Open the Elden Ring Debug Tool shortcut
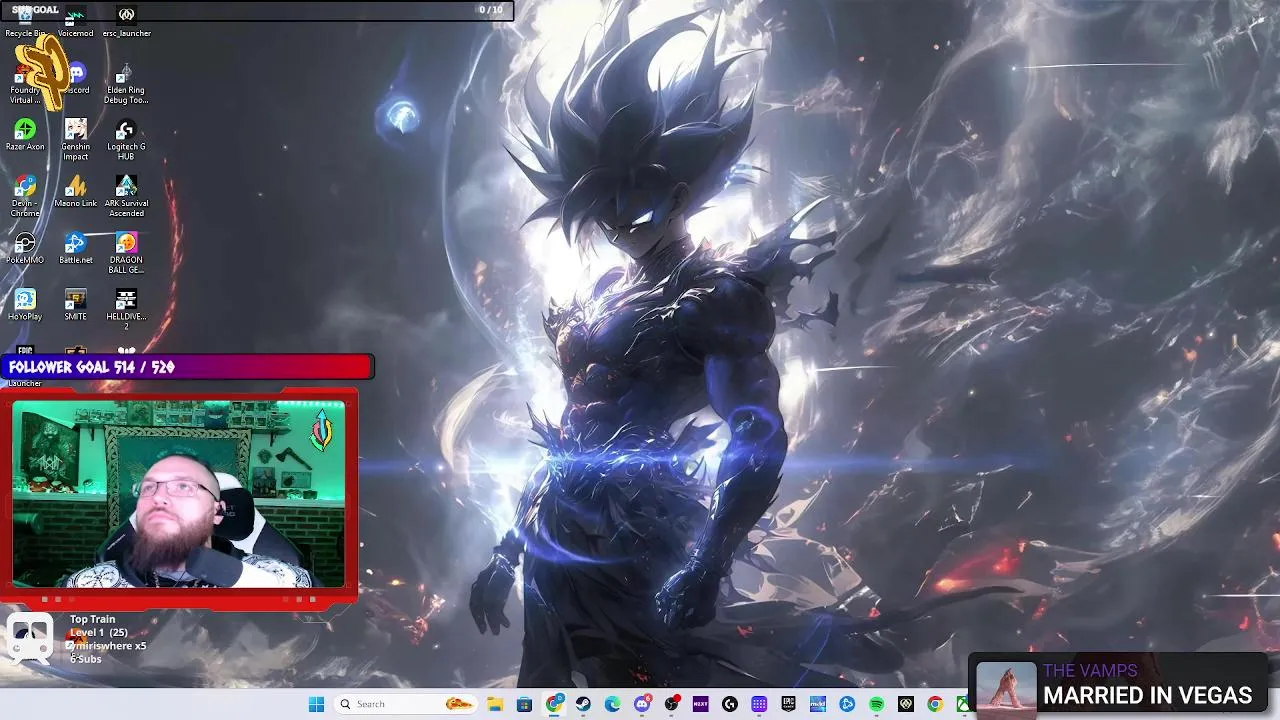The image size is (1280, 720). click(126, 84)
